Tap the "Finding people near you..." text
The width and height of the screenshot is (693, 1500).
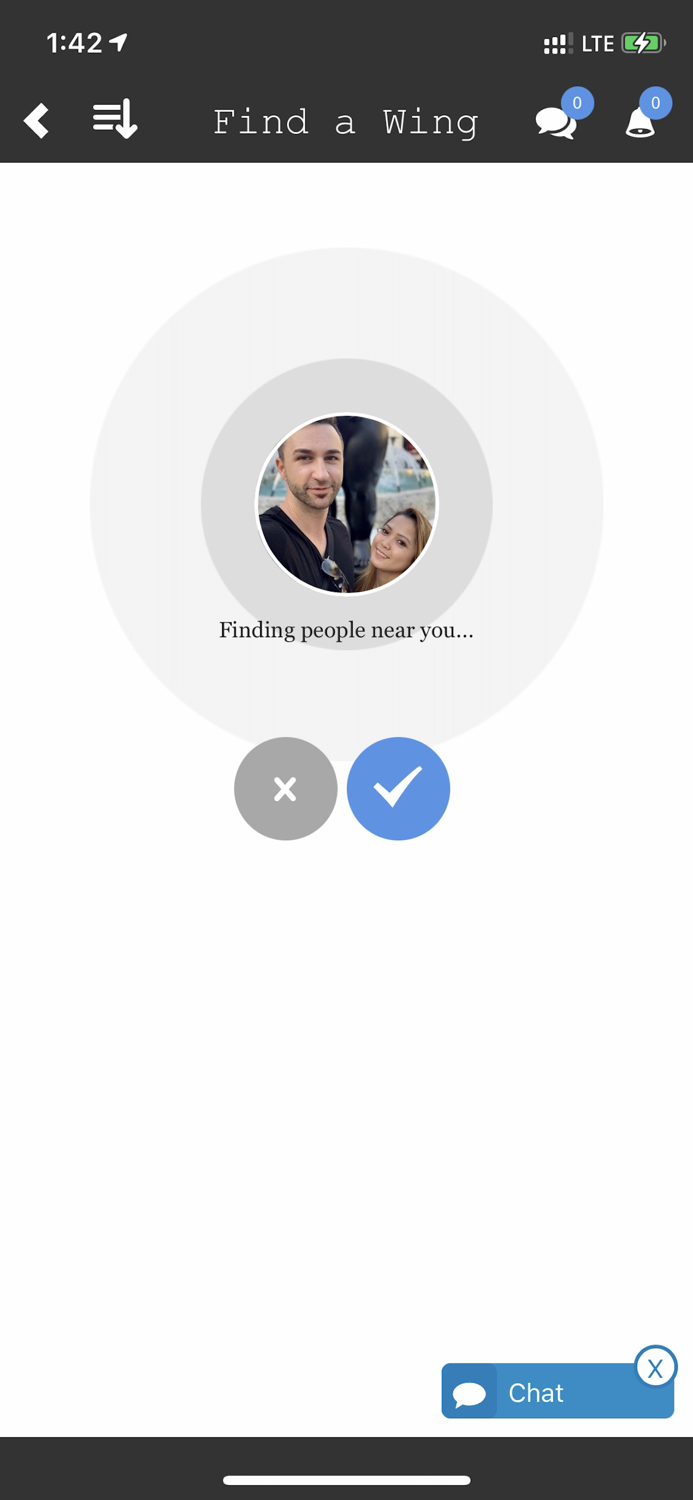[346, 630]
